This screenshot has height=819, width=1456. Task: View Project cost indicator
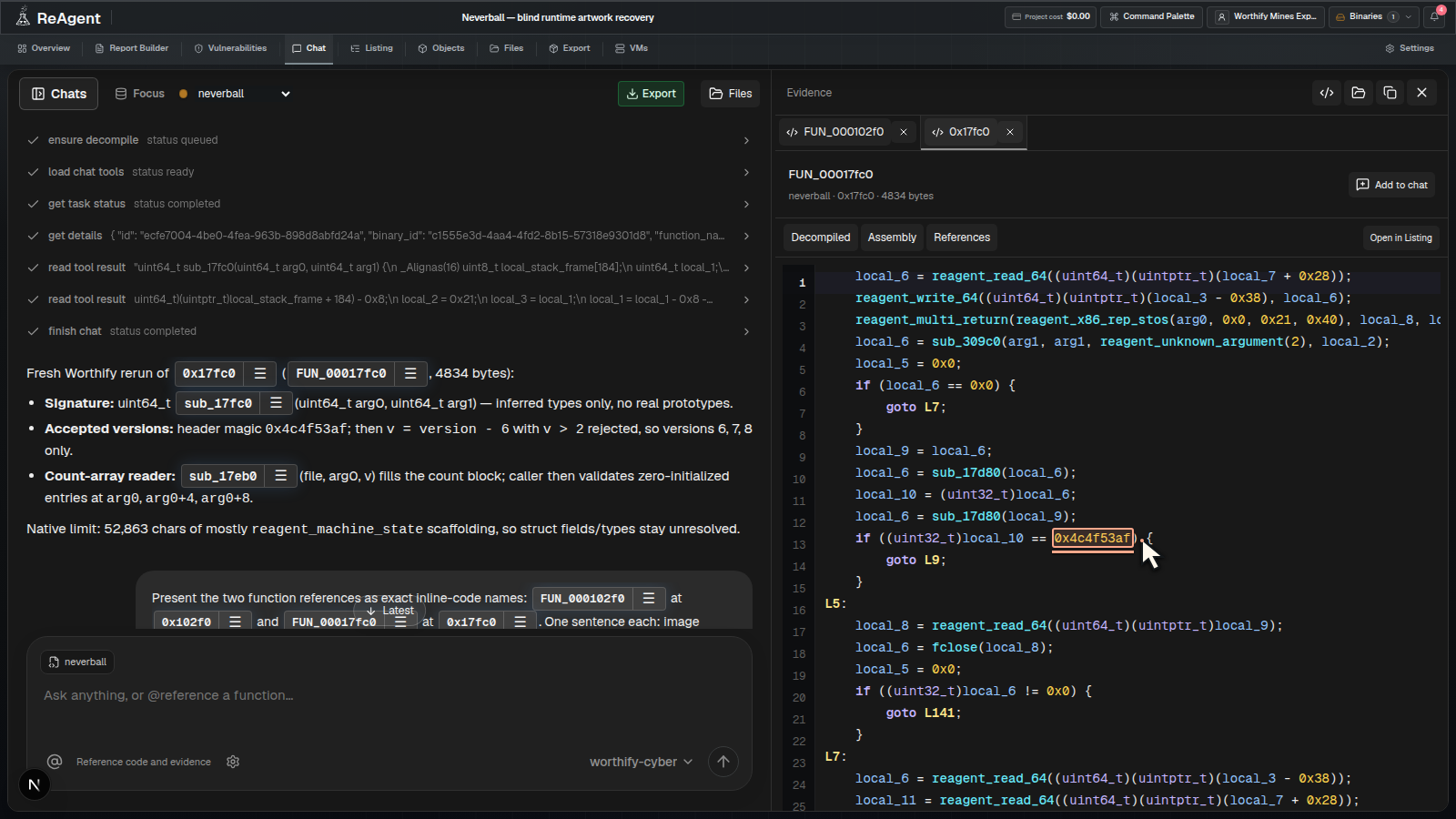tap(1050, 16)
